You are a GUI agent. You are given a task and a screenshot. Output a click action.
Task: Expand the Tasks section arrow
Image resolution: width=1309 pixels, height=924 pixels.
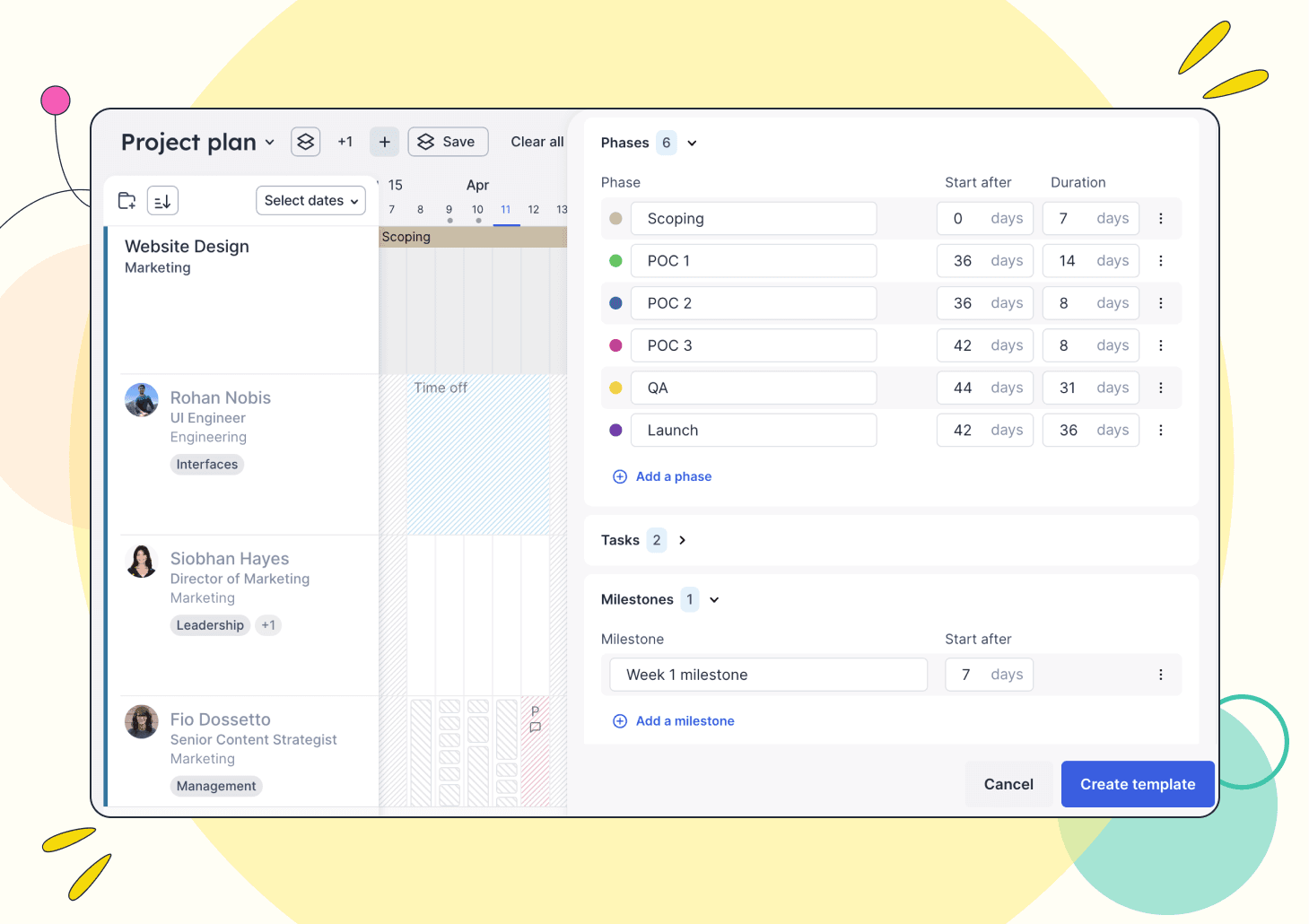tap(682, 540)
